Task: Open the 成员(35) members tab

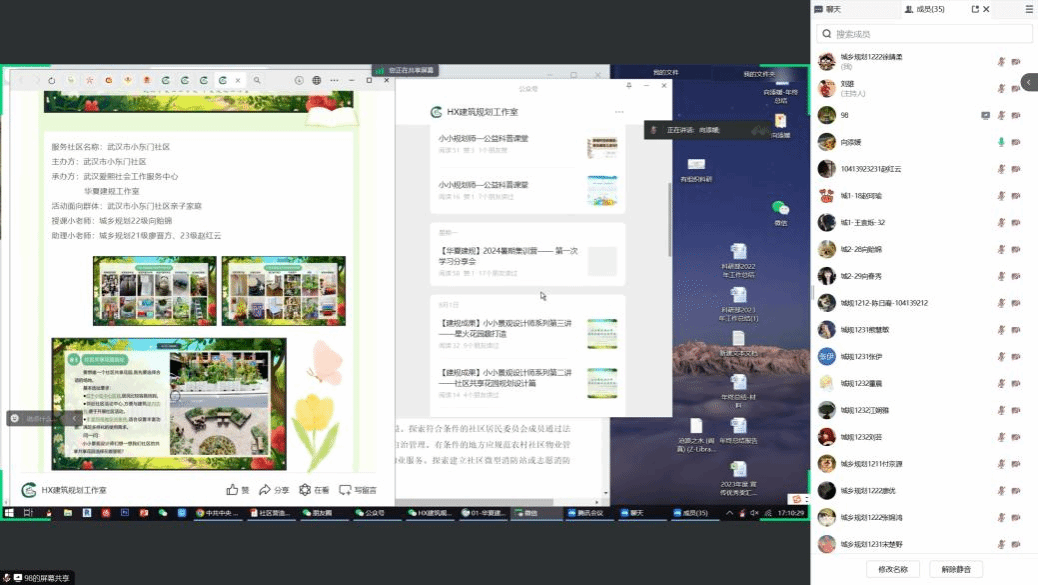Action: 925,9
